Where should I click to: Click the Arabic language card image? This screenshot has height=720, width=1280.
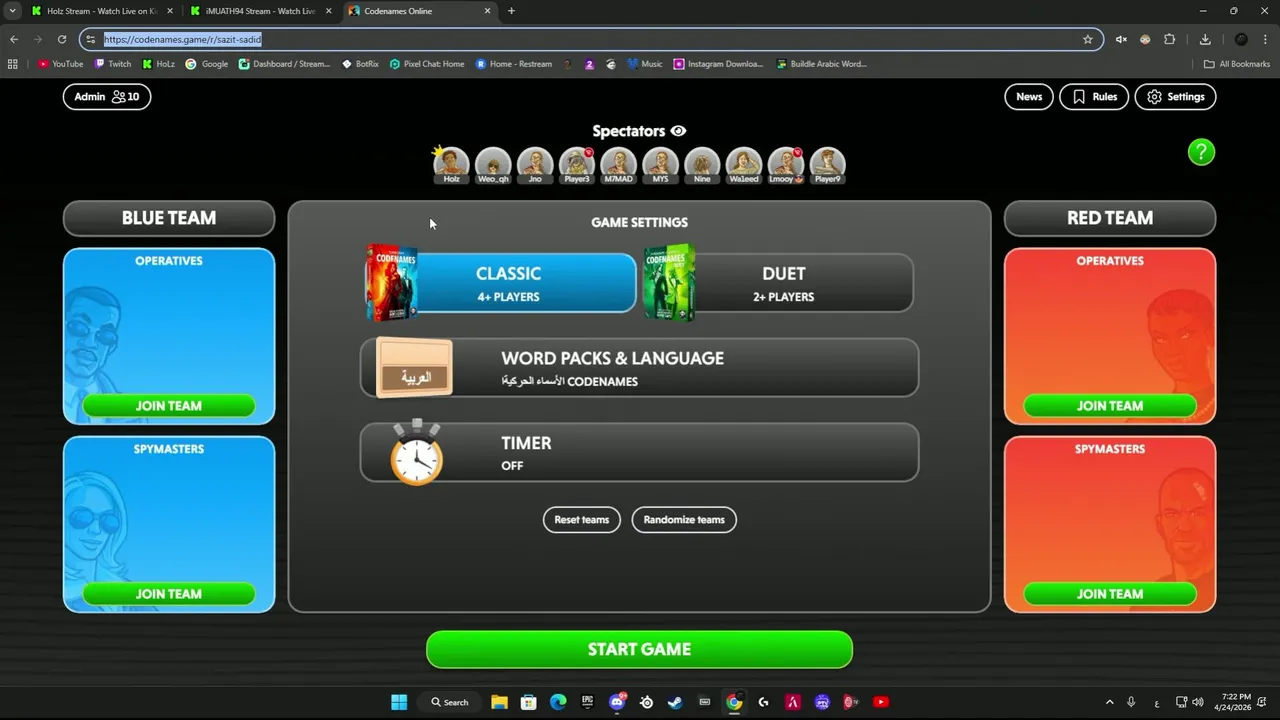coord(415,368)
